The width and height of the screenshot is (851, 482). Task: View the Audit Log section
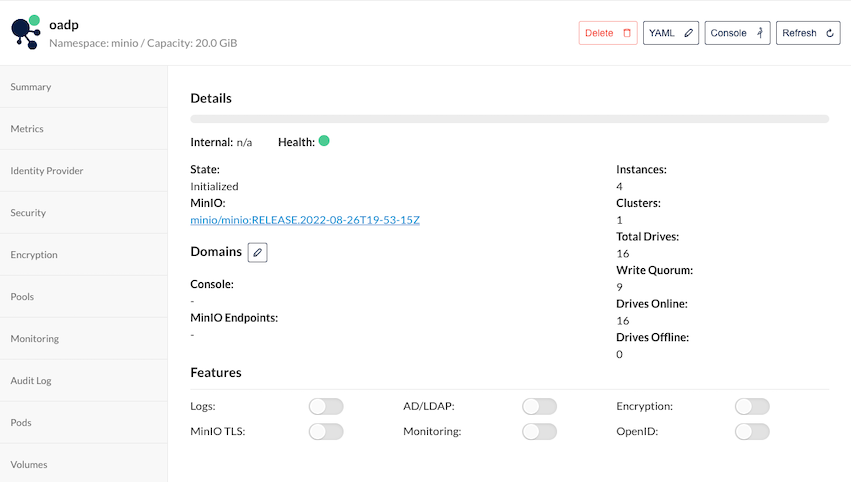84,380
